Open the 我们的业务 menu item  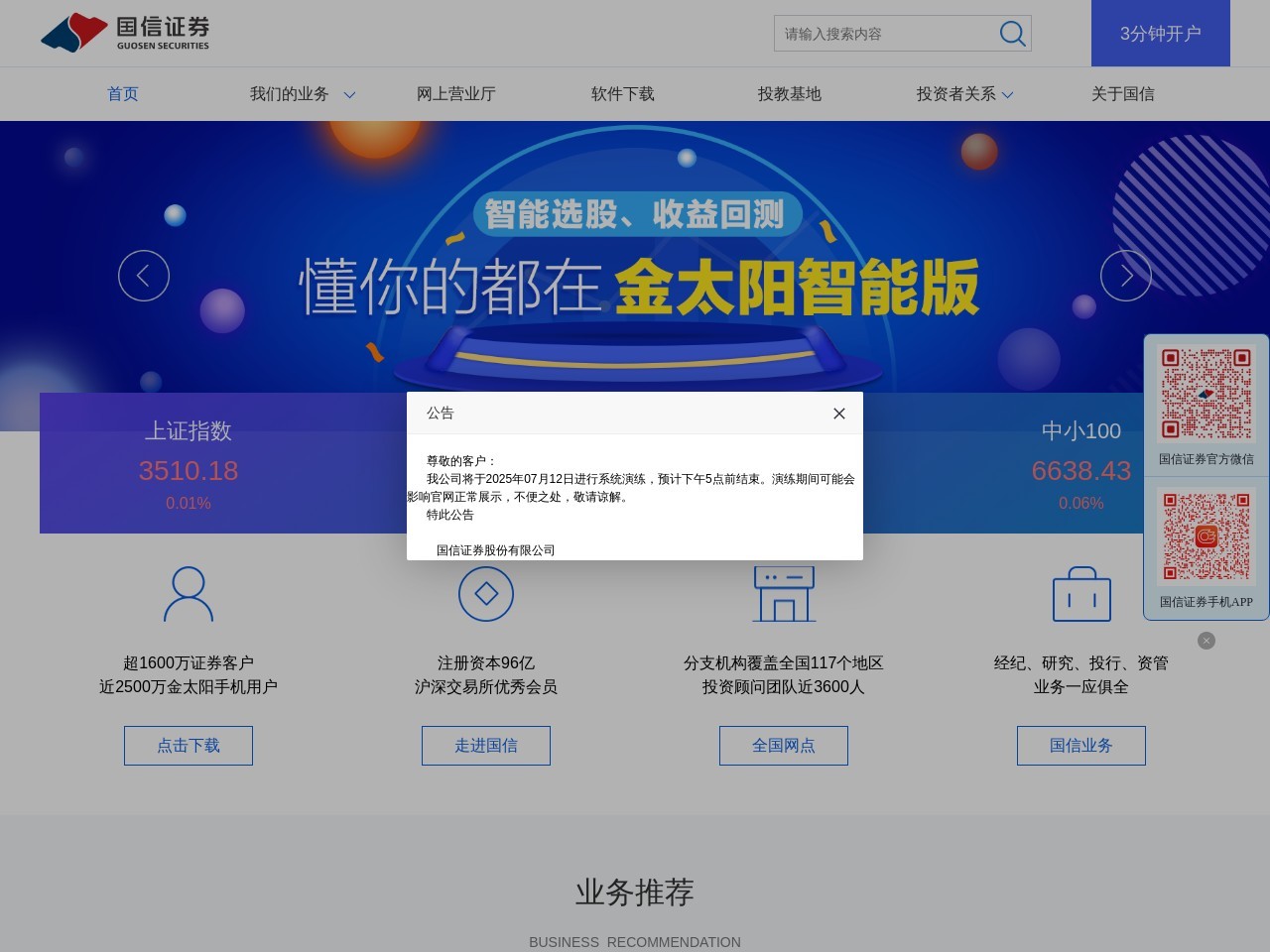click(x=290, y=94)
